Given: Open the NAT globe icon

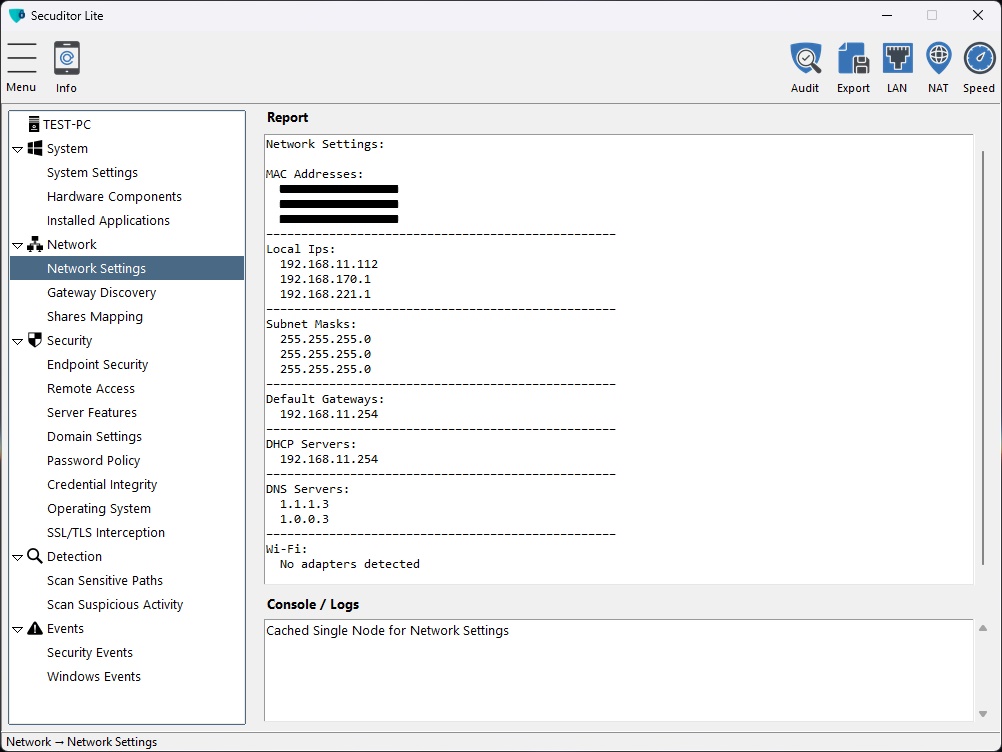Looking at the screenshot, I should 938,59.
